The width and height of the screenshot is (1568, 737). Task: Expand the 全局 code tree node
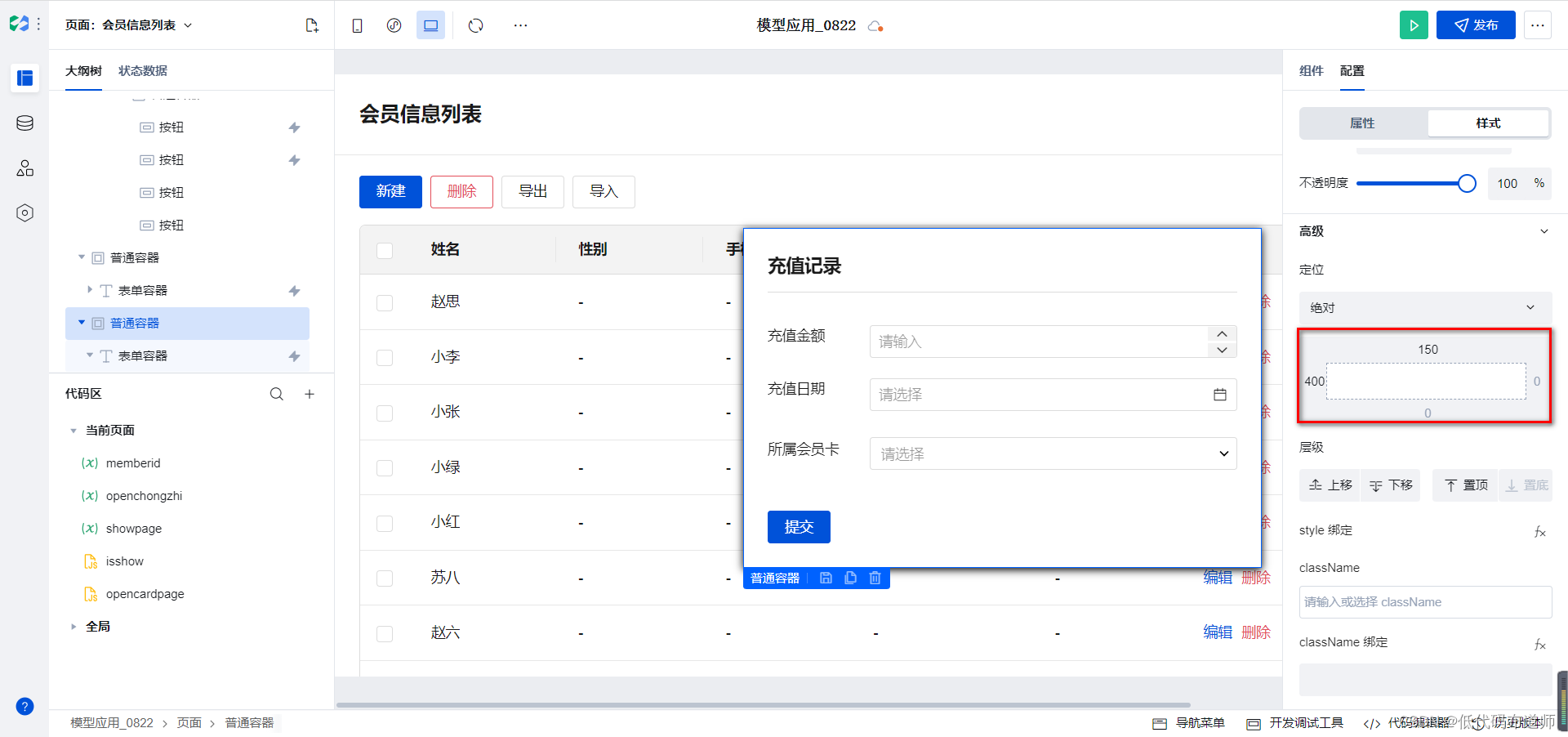pyautogui.click(x=73, y=627)
